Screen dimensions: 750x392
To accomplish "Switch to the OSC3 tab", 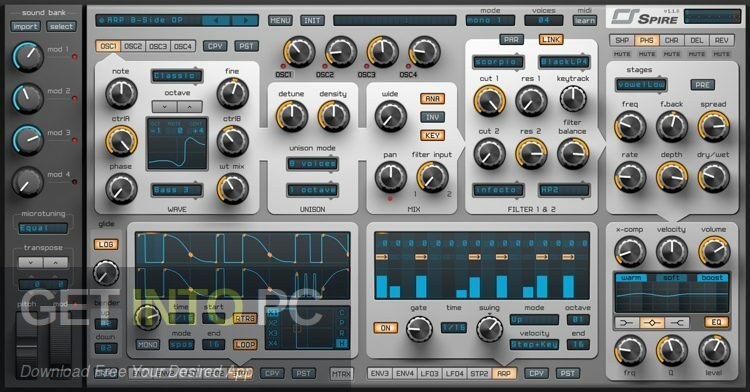I will tap(158, 46).
